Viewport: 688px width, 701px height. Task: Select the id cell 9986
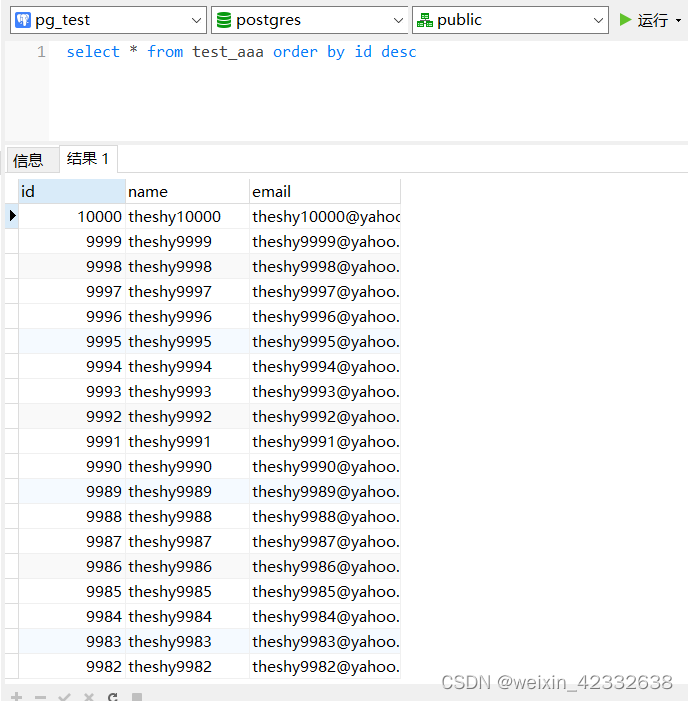(x=72, y=566)
